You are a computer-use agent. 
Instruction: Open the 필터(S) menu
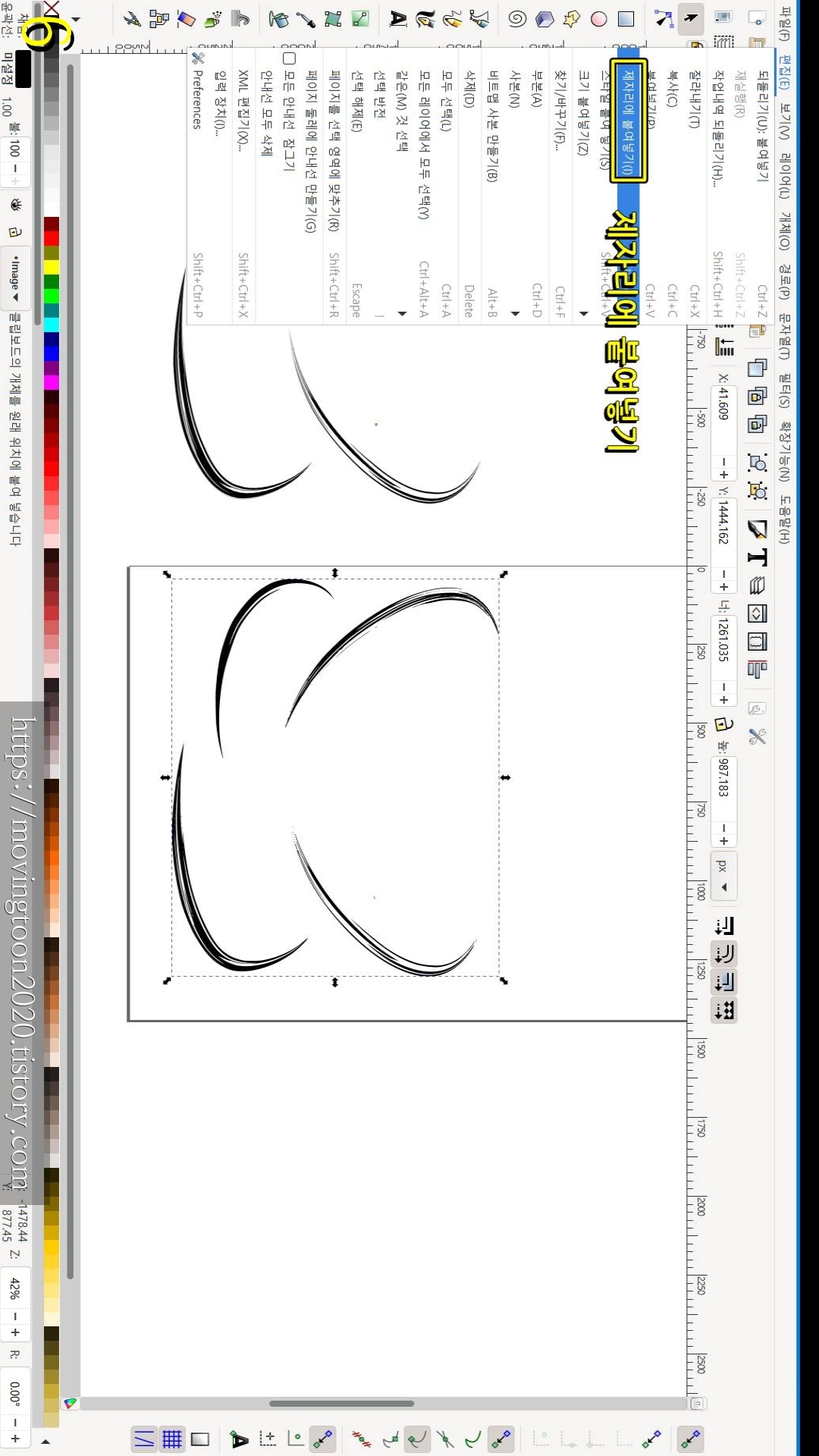[786, 391]
